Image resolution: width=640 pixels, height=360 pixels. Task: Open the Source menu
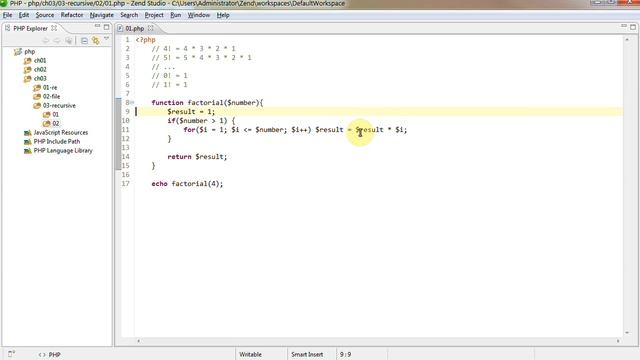pyautogui.click(x=44, y=15)
